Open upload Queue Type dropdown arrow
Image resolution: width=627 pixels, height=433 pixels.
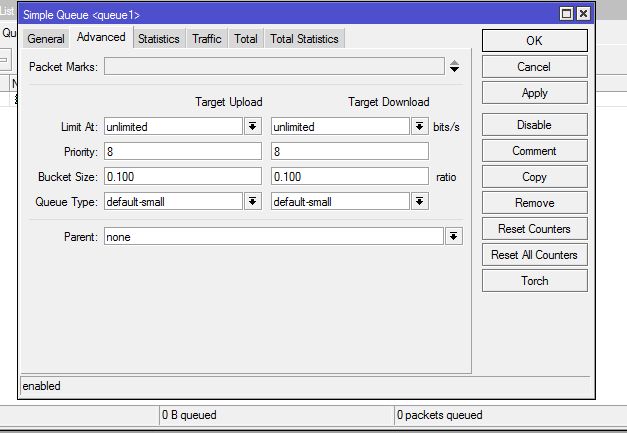point(253,201)
